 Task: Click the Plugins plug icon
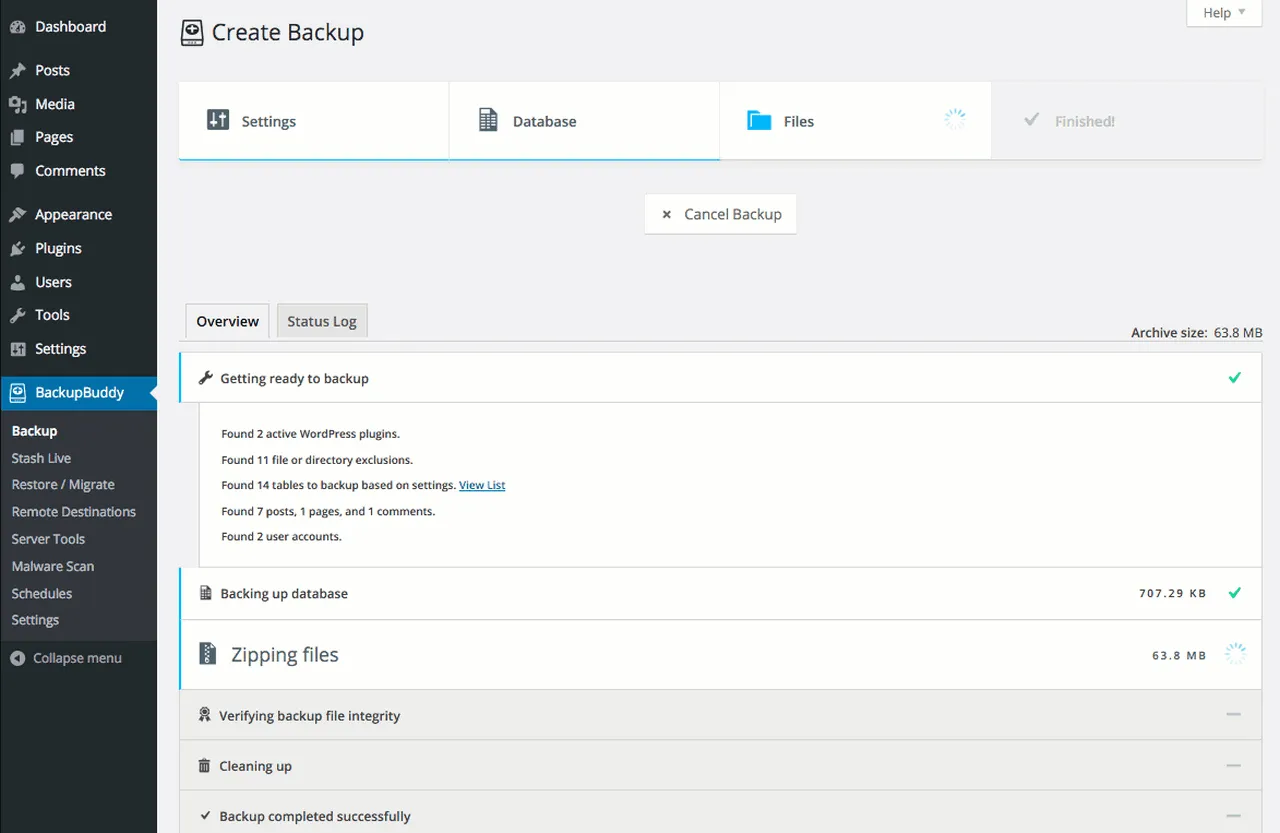[x=17, y=249]
